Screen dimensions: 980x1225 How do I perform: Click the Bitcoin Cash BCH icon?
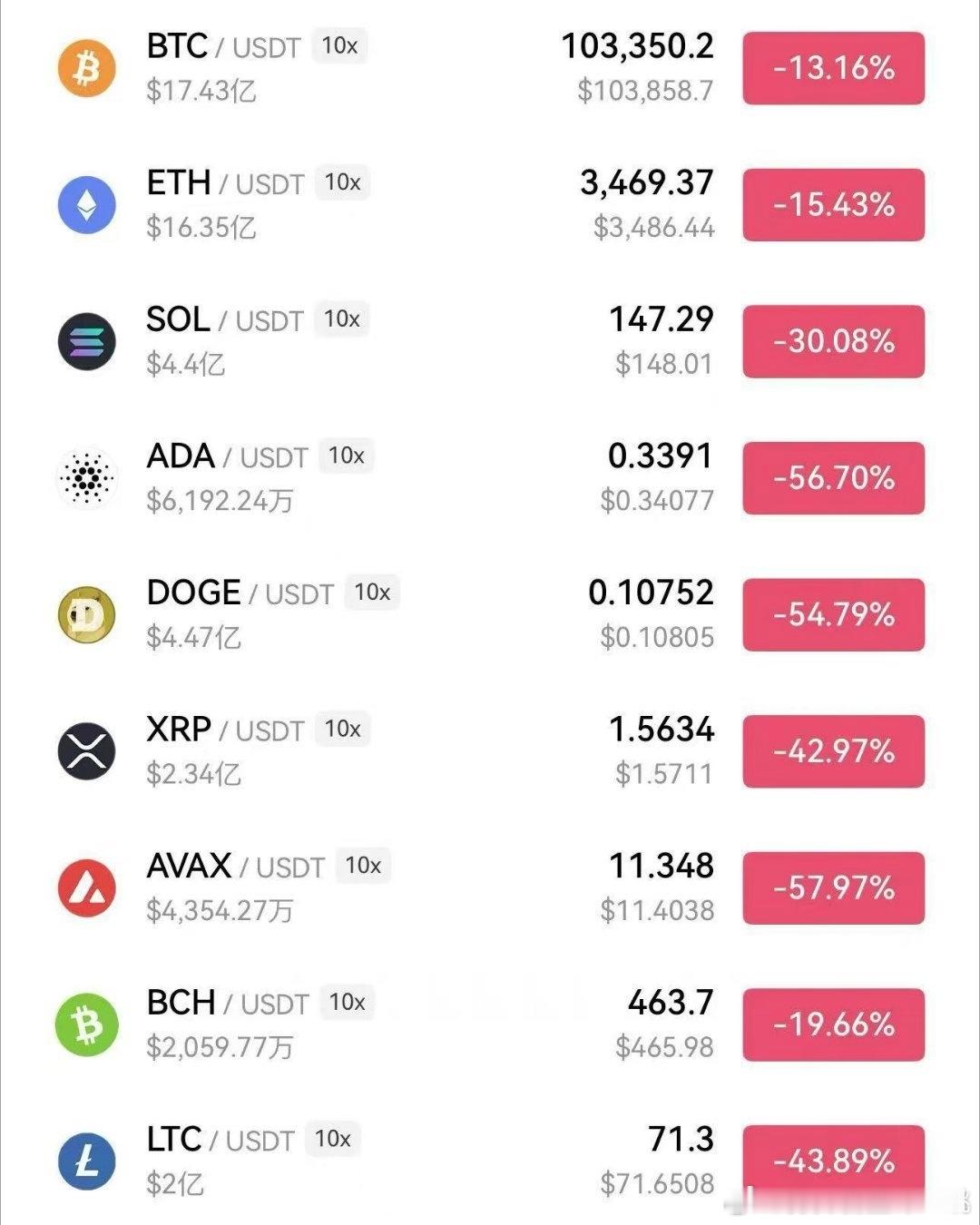coord(87,1024)
